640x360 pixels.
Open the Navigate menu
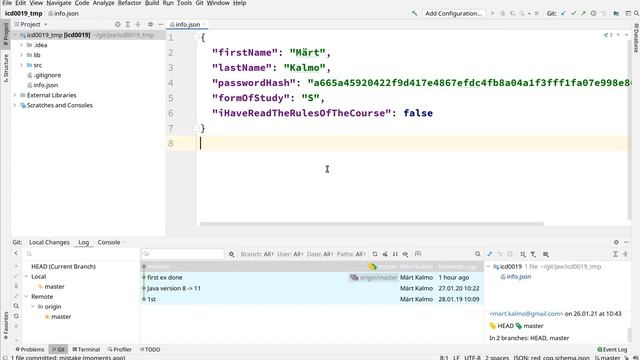point(59,3)
